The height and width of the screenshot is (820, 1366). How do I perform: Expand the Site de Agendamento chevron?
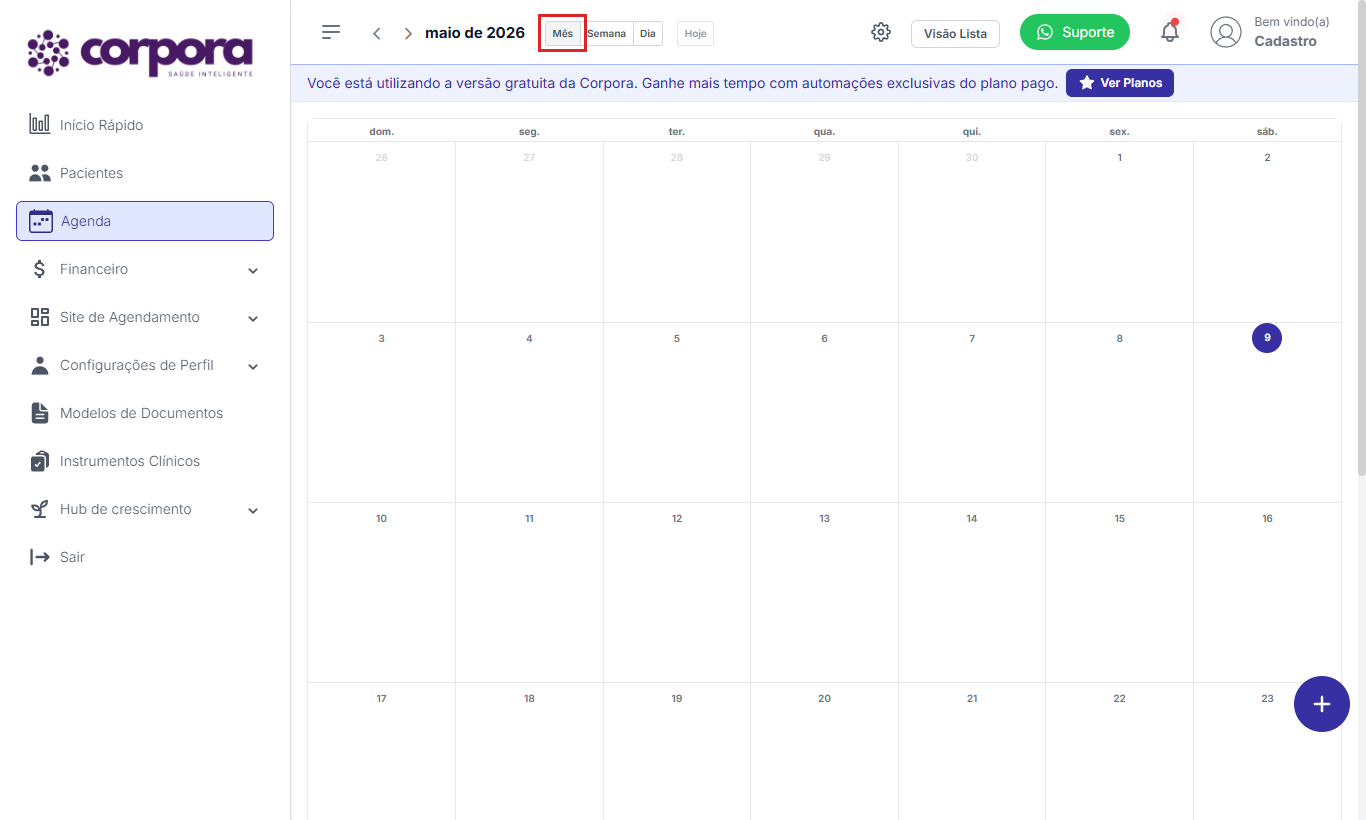tap(253, 318)
